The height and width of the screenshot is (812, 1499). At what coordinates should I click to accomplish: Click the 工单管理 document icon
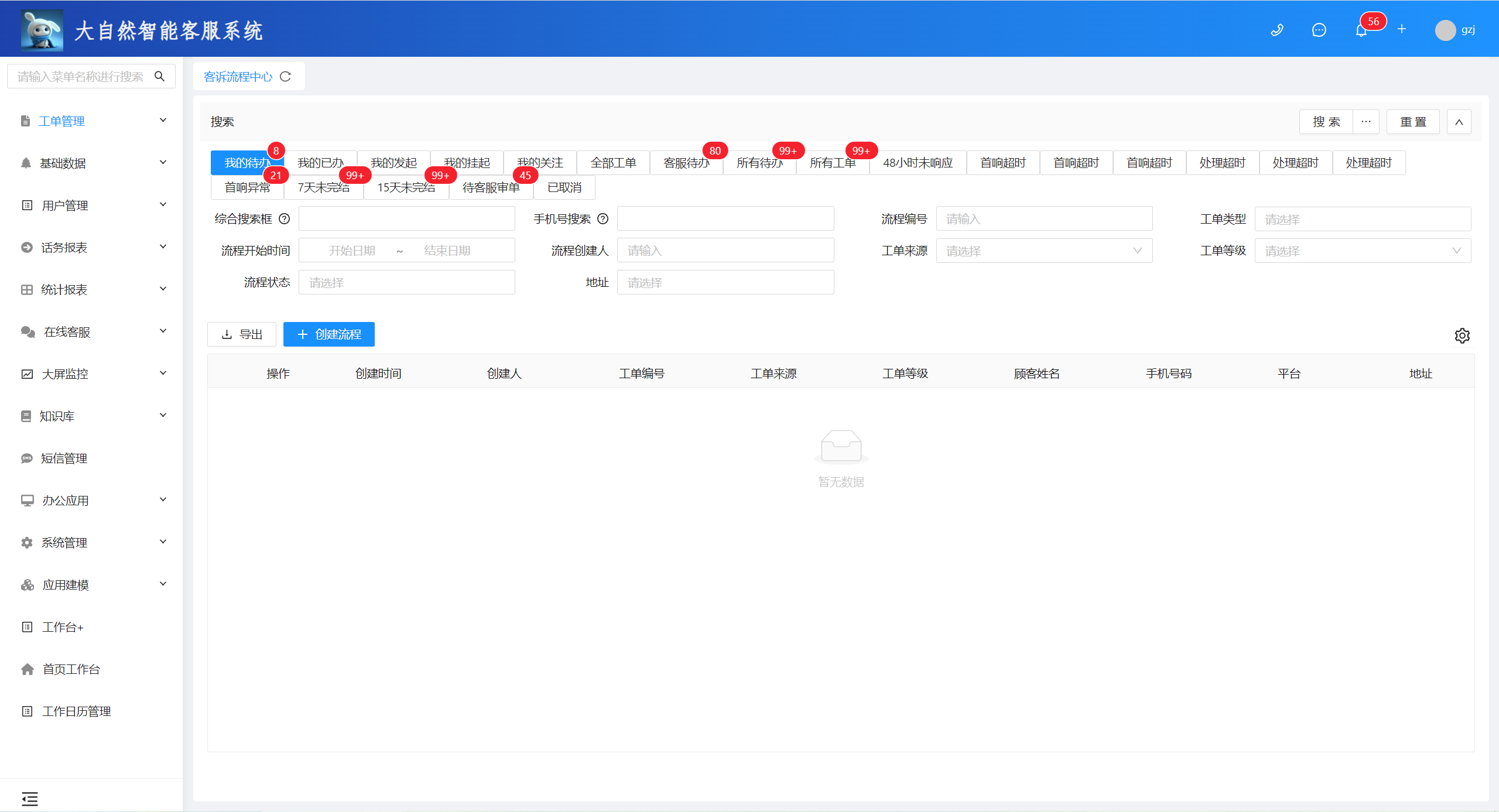click(26, 121)
